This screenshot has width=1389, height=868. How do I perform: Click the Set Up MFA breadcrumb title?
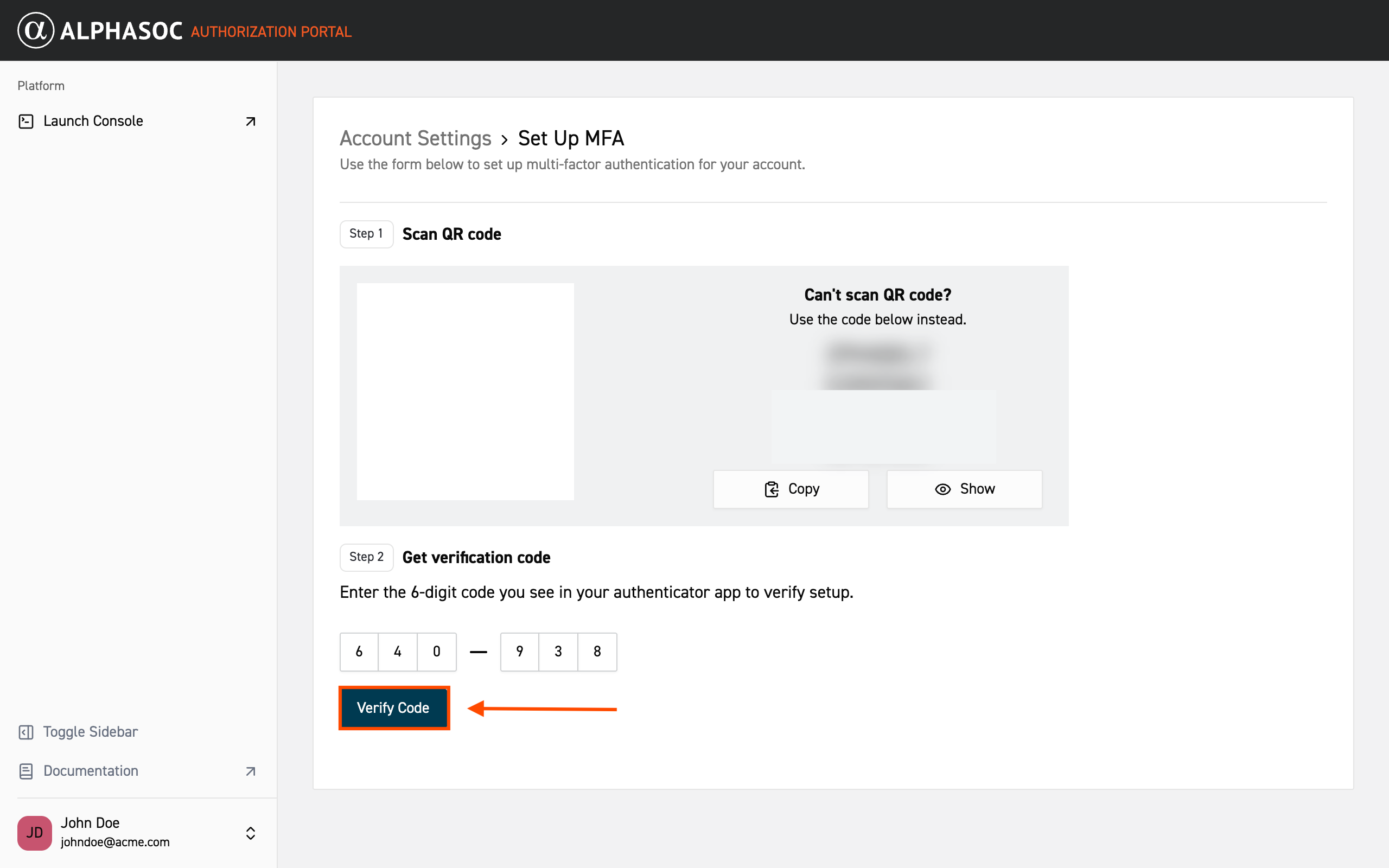(571, 138)
